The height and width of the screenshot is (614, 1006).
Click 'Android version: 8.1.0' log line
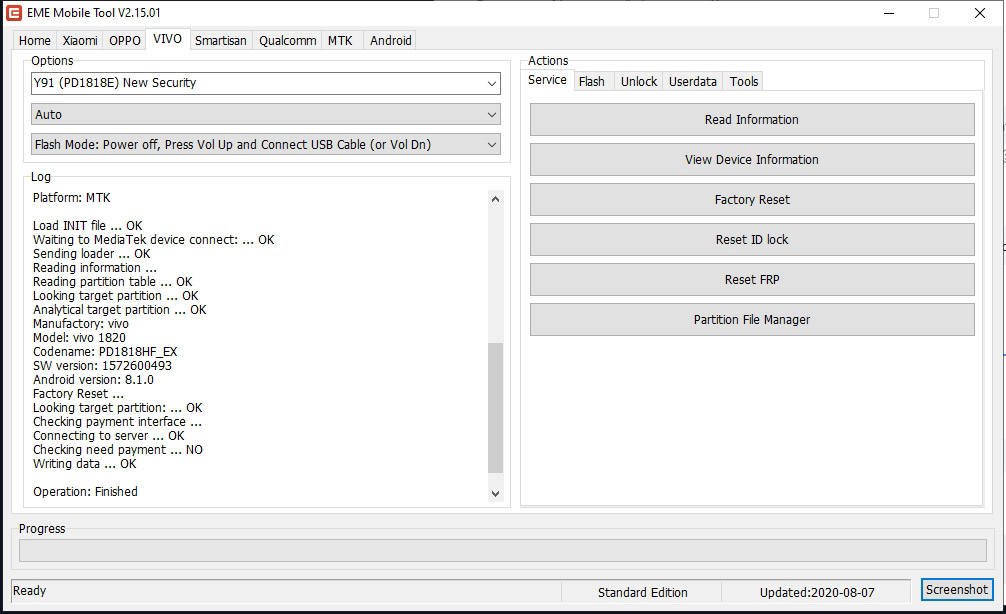tap(94, 380)
